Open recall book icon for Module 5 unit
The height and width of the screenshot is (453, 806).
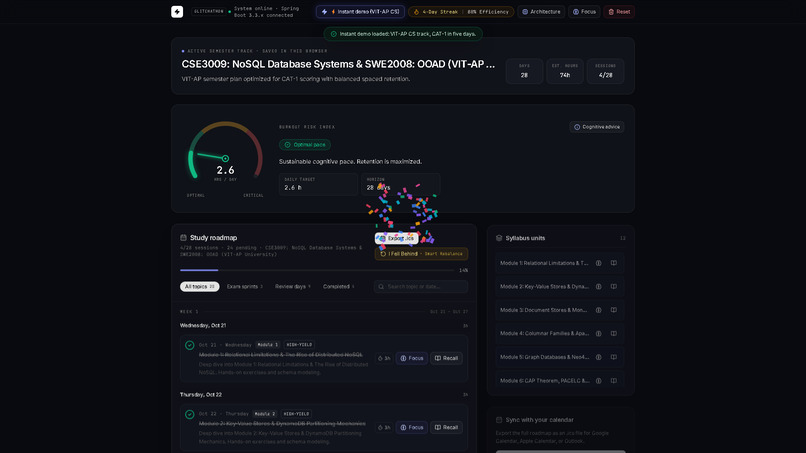pyautogui.click(x=614, y=357)
